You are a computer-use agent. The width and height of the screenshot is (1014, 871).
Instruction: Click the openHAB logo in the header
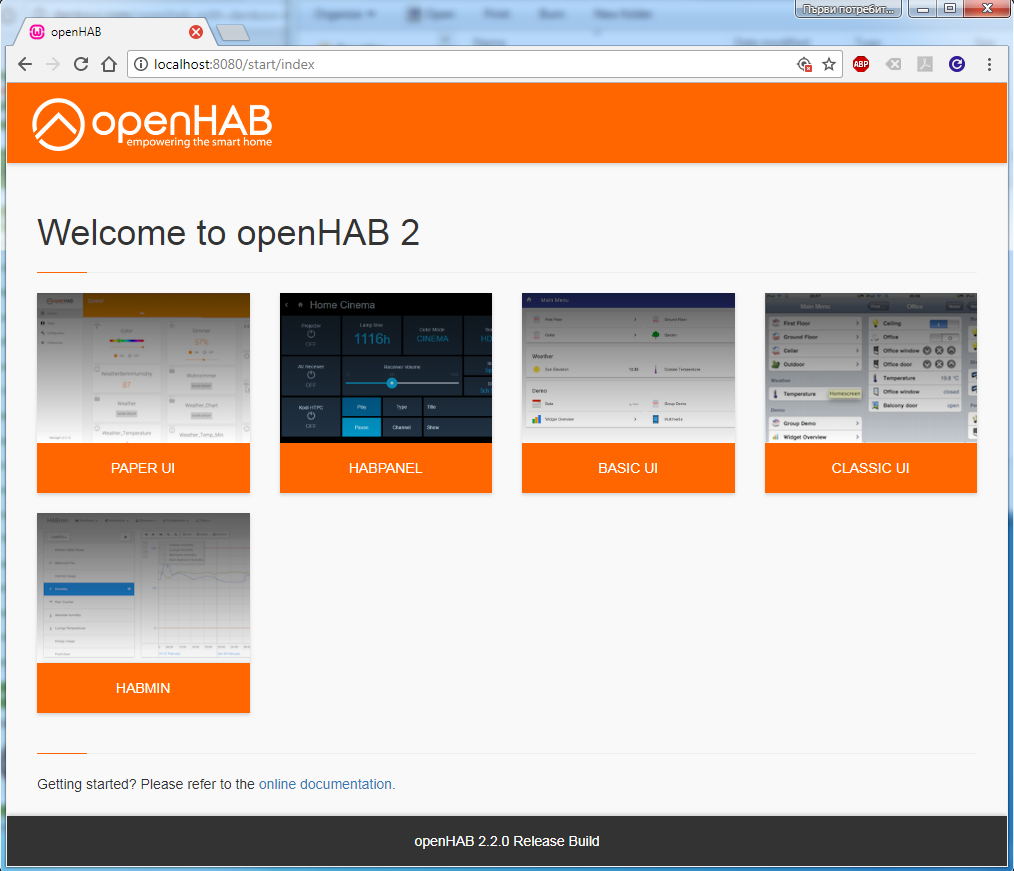(152, 124)
